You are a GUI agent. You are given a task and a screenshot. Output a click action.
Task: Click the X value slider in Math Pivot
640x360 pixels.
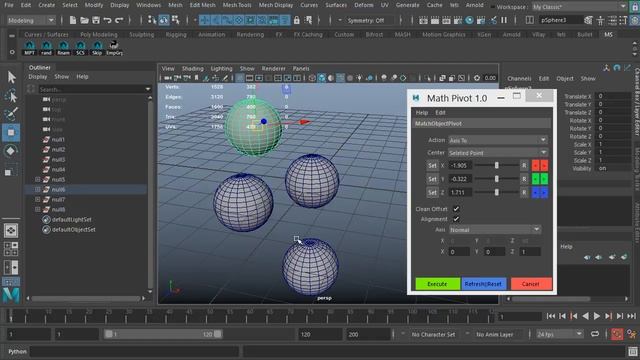coord(496,165)
